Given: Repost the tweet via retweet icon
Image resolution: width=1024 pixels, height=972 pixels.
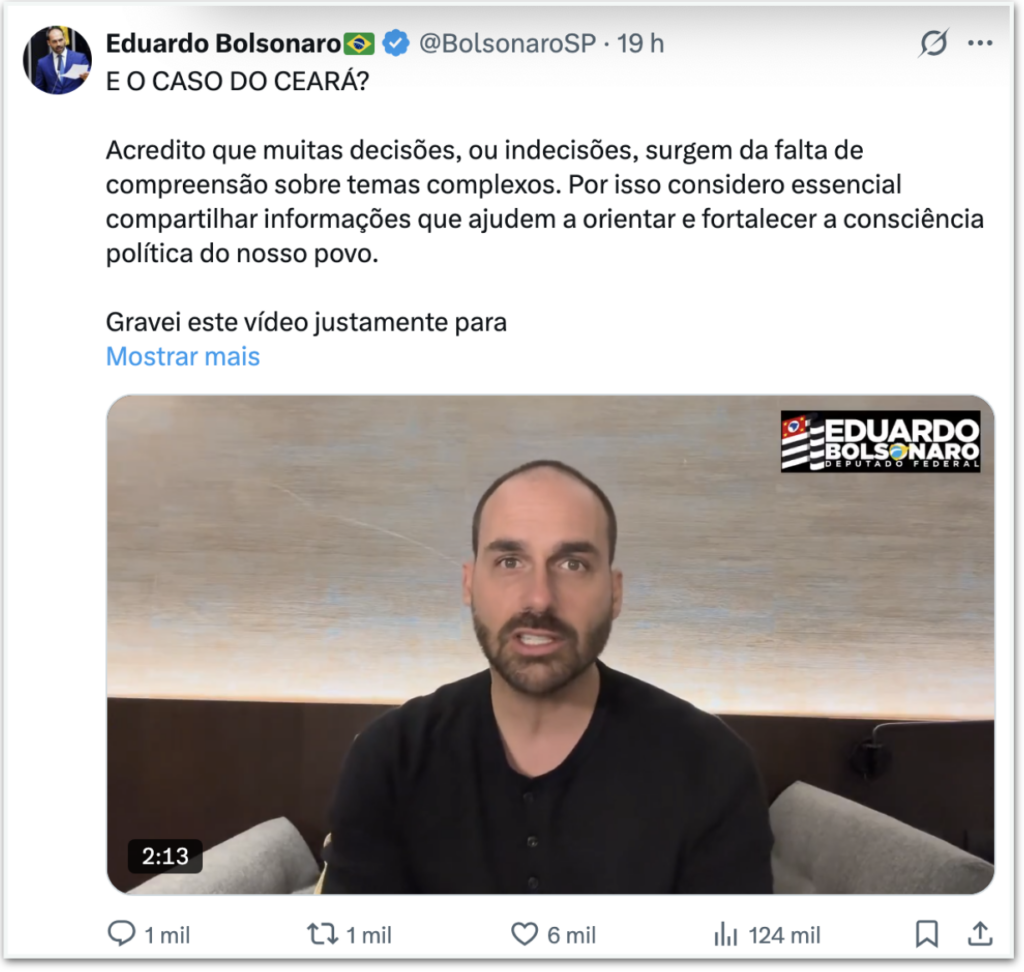Looking at the screenshot, I should (x=323, y=934).
